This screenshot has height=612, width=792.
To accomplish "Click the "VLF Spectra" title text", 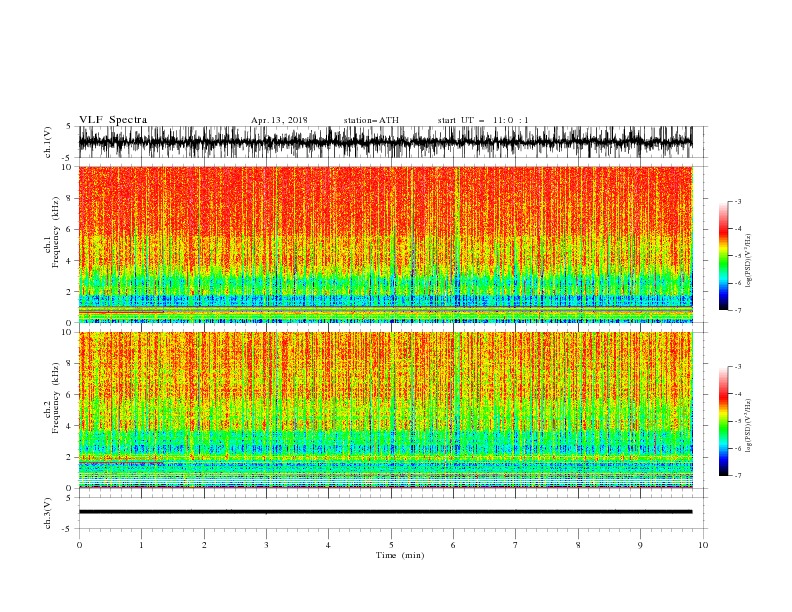I will pos(113,120).
